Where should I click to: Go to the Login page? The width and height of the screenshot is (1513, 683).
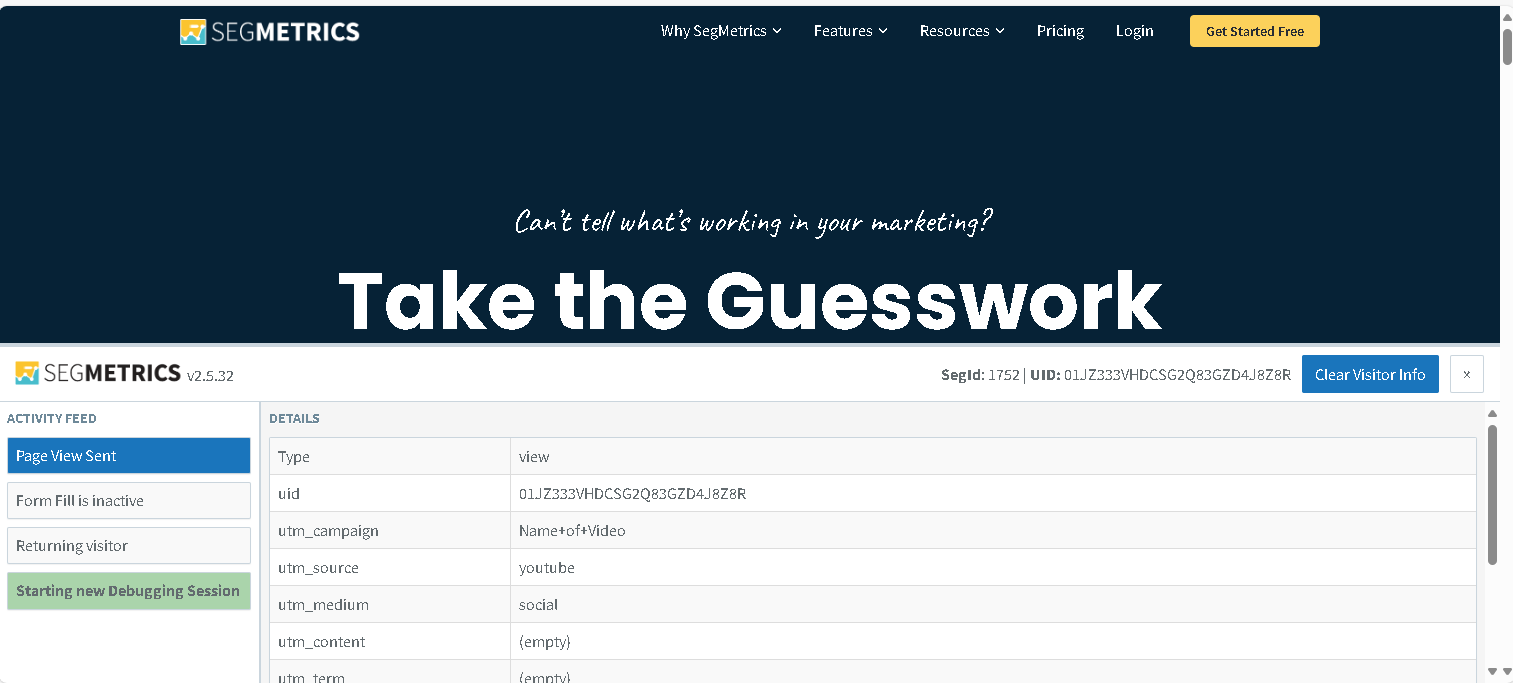(x=1134, y=31)
